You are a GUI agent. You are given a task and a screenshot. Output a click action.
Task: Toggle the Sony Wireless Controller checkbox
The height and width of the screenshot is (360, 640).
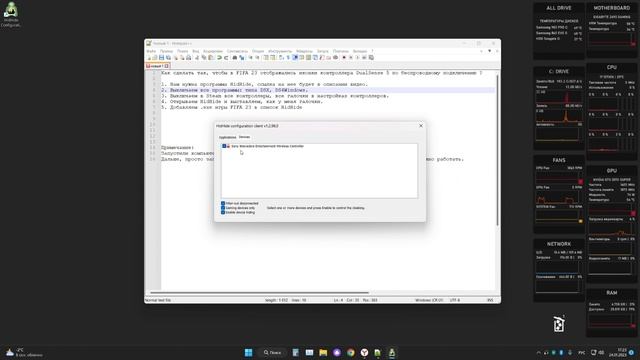[x=224, y=146]
